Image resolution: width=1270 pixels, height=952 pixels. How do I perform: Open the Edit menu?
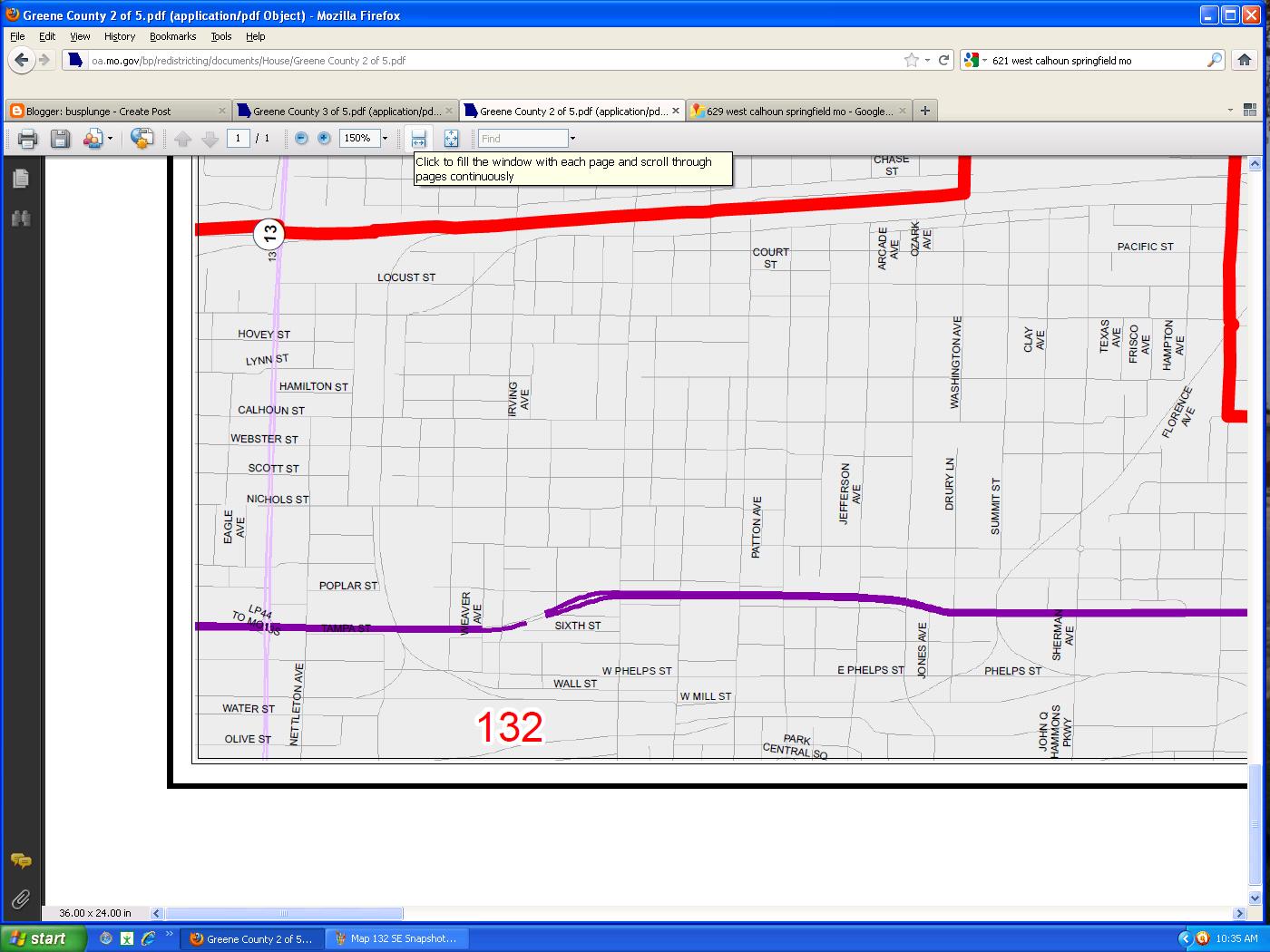click(x=47, y=36)
